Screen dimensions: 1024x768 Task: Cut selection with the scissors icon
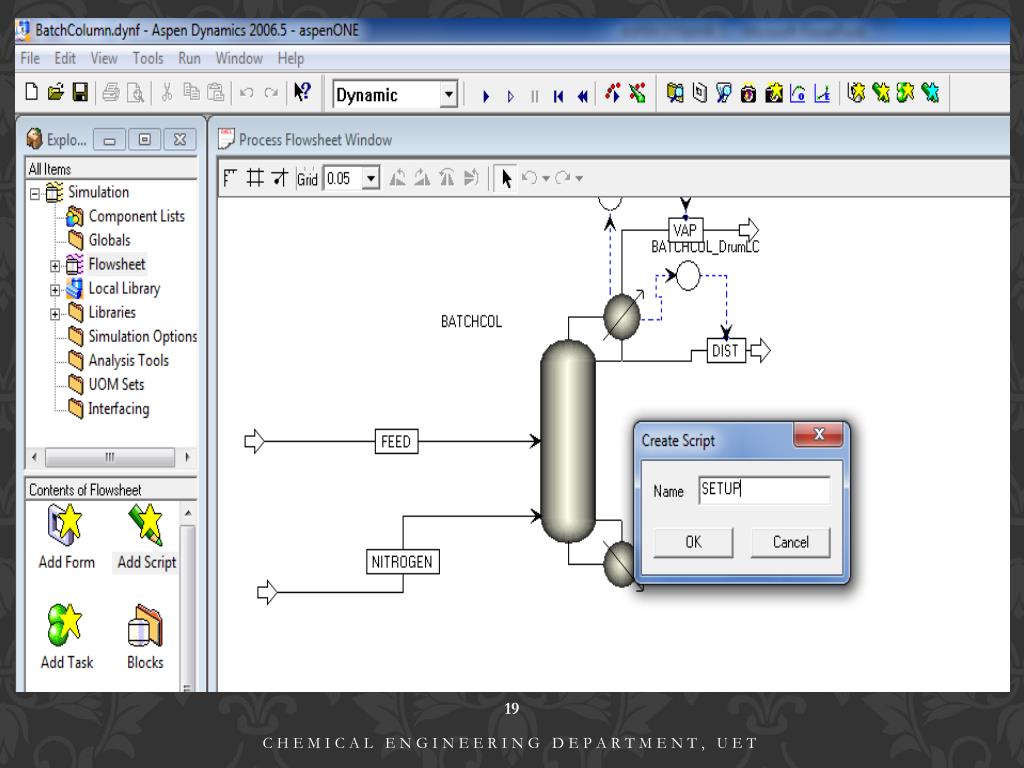point(167,93)
